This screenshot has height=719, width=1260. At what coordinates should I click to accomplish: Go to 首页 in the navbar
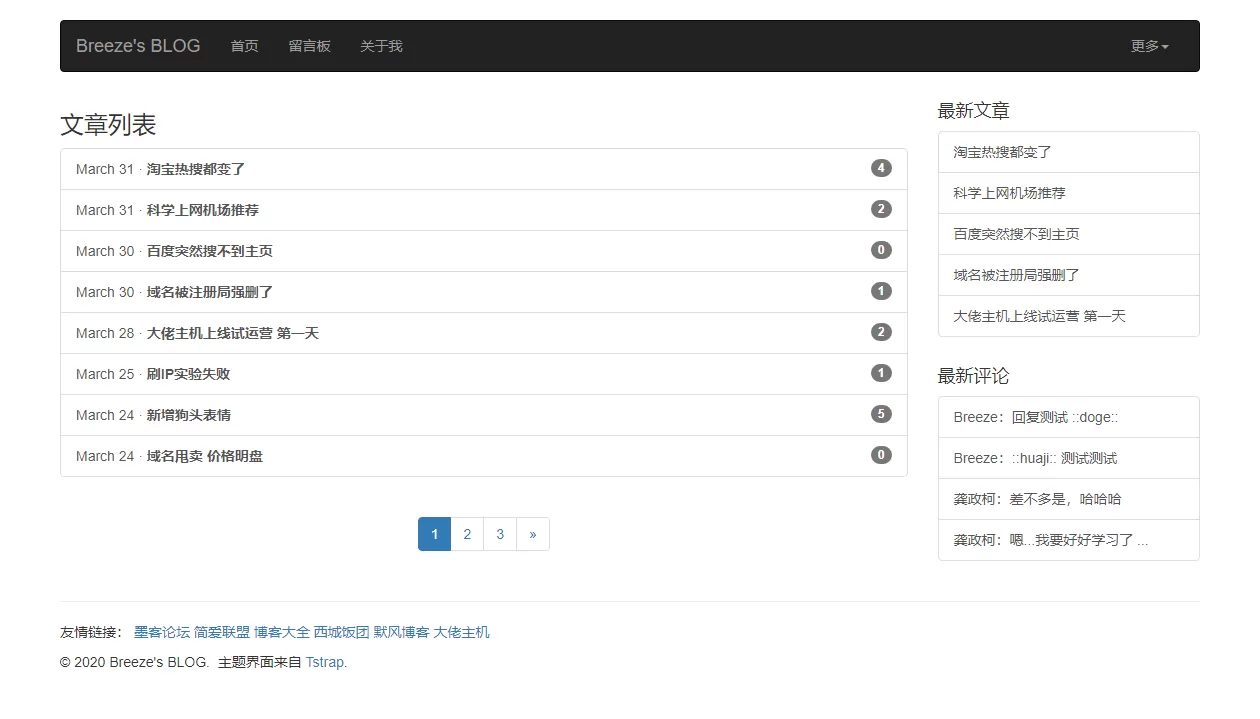[244, 46]
